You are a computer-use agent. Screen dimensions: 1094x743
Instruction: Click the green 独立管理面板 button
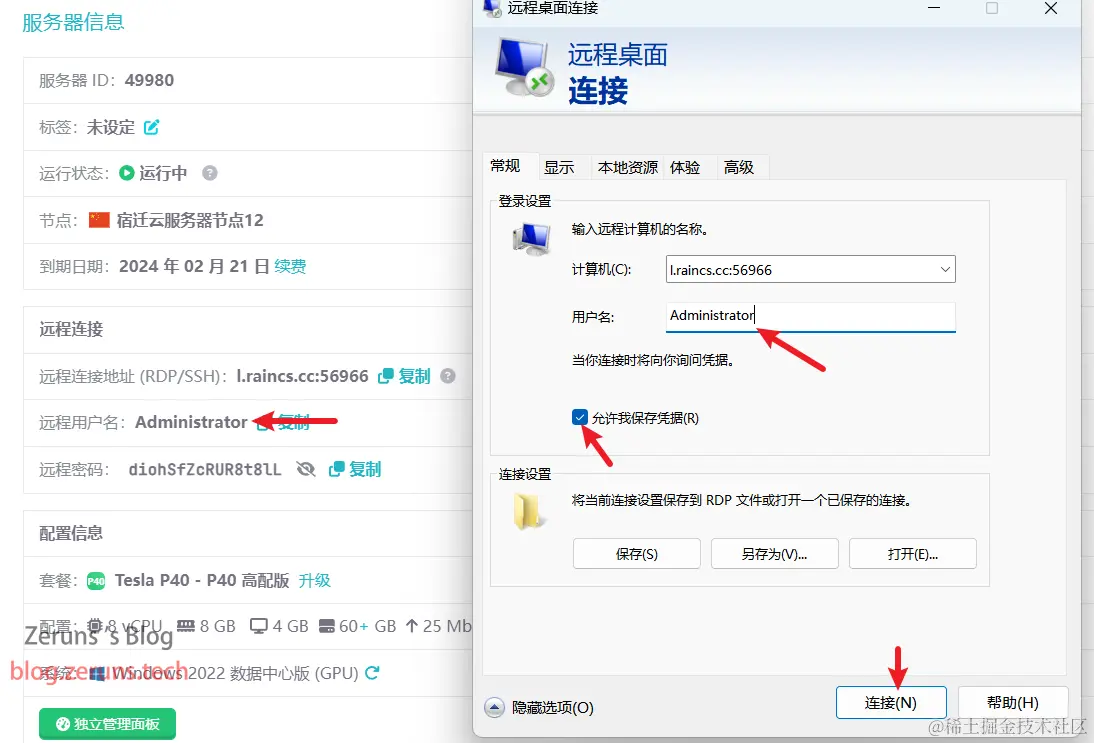tap(107, 724)
